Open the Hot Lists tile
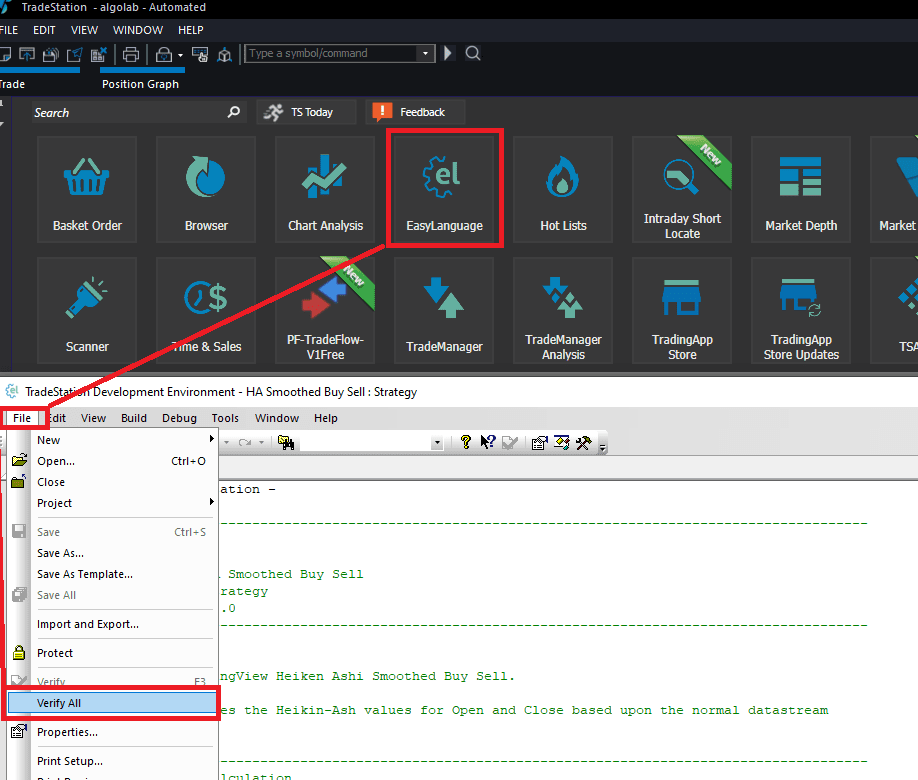The width and height of the screenshot is (918, 780). pyautogui.click(x=563, y=187)
